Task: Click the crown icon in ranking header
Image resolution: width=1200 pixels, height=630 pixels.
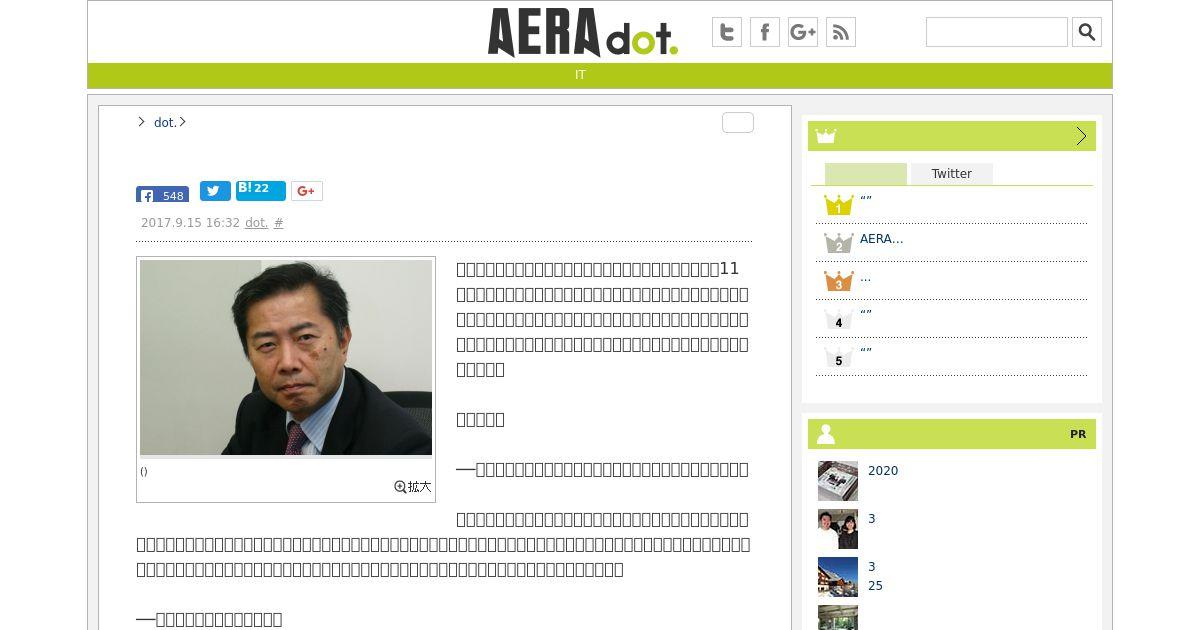Action: coord(825,136)
